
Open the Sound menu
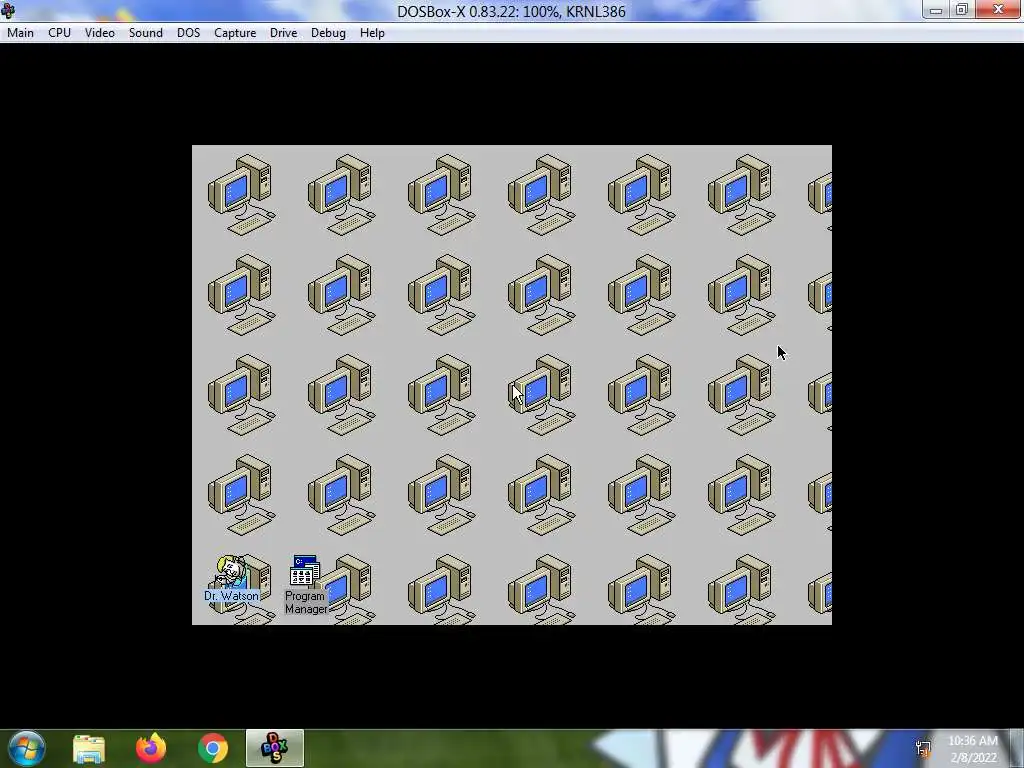(x=146, y=33)
